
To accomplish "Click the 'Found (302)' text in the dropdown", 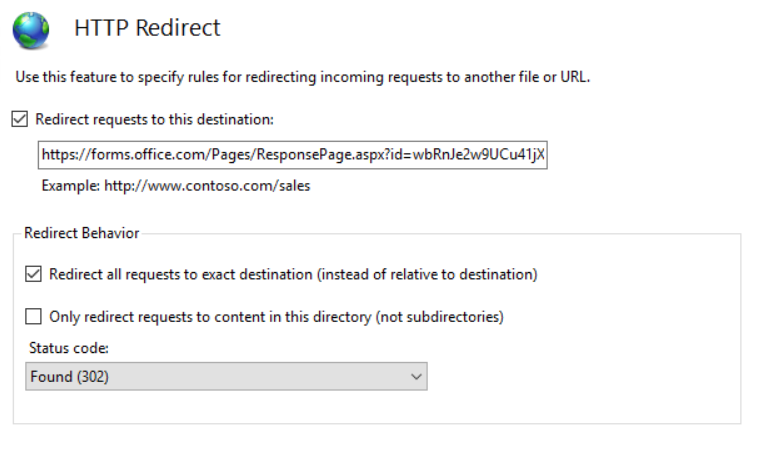I will pyautogui.click(x=69, y=377).
